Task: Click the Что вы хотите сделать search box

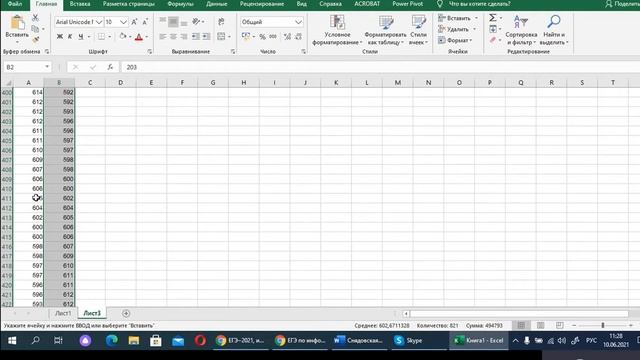Action: coord(479,4)
